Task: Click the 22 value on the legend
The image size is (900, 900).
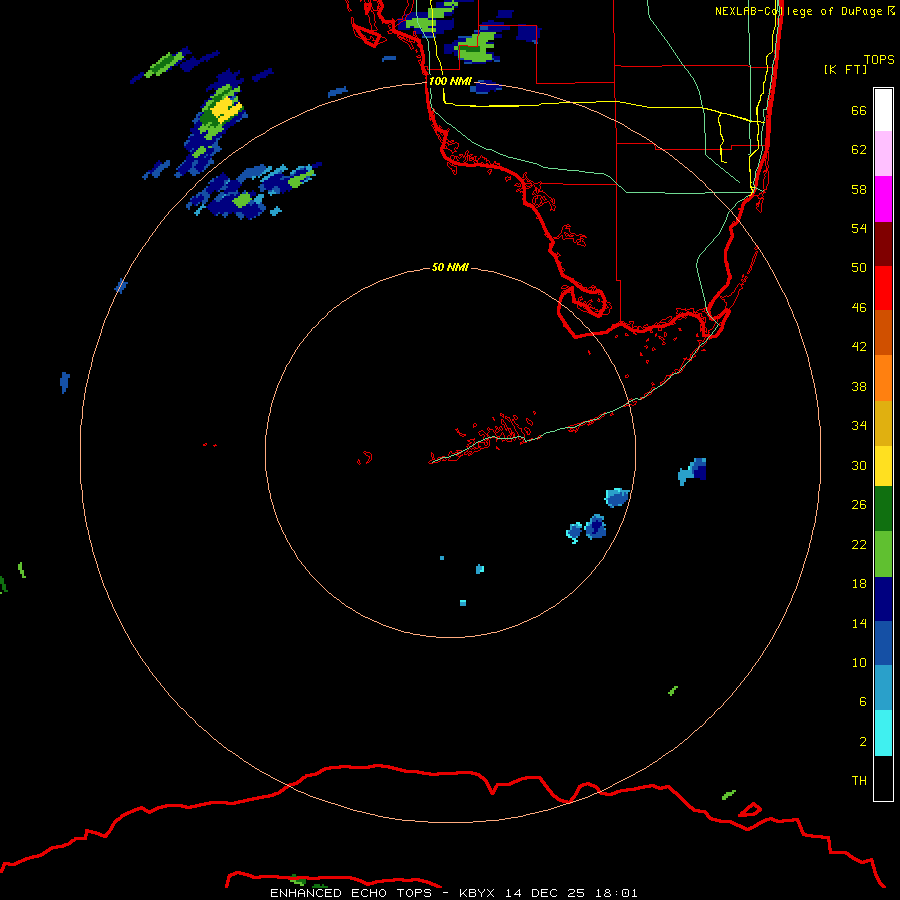Action: (x=859, y=544)
